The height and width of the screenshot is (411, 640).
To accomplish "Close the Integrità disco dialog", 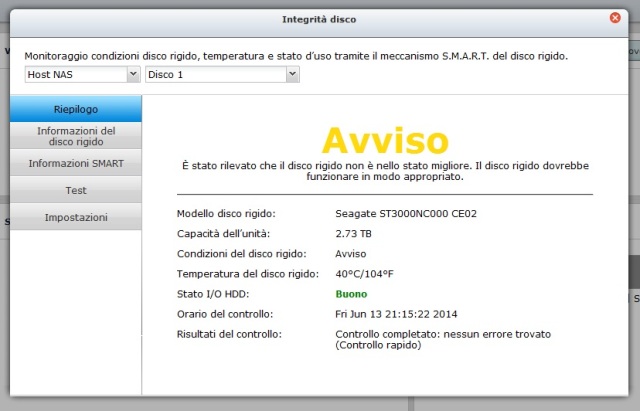I will tap(615, 17).
